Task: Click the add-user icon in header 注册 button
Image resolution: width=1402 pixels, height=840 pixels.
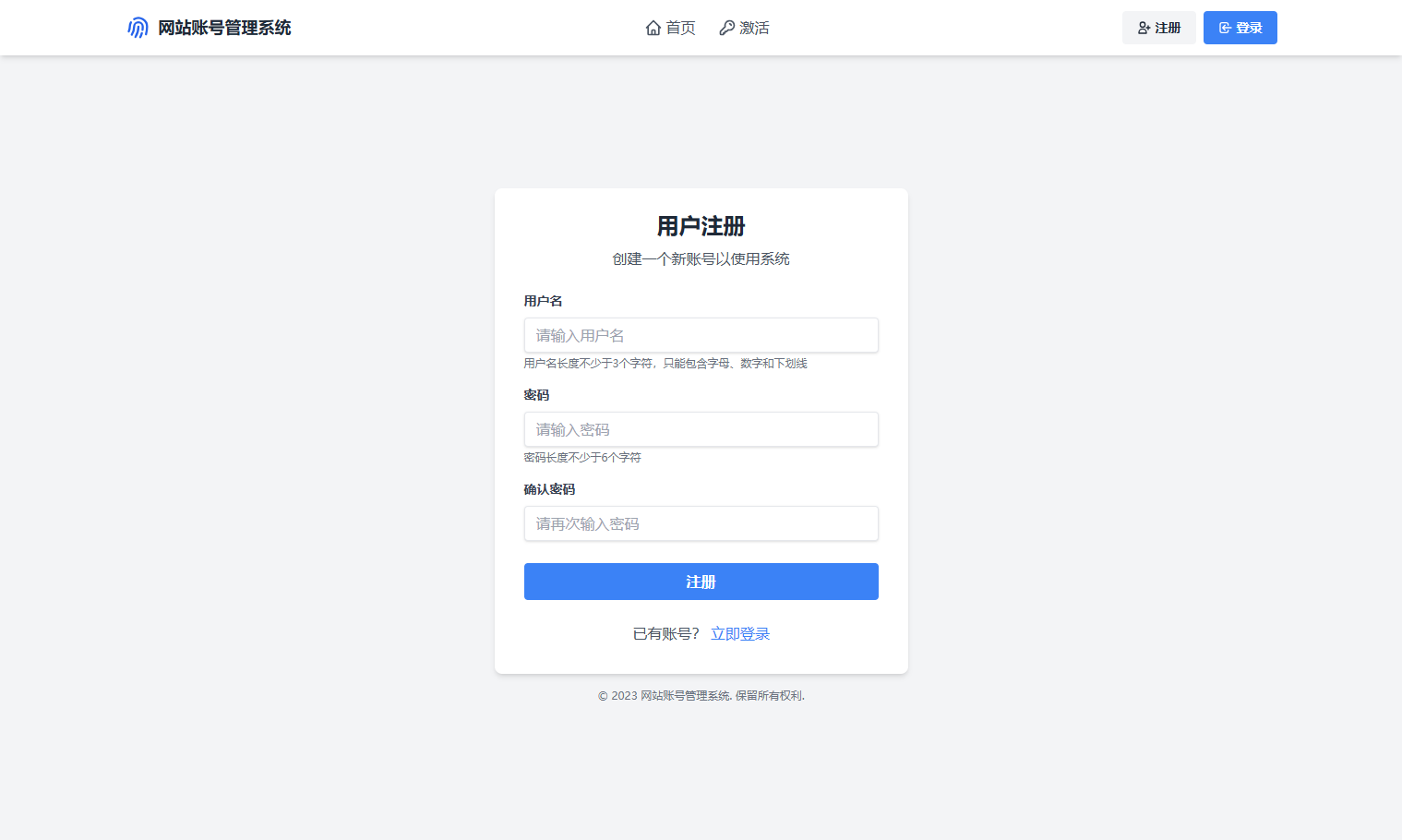Action: (1144, 28)
